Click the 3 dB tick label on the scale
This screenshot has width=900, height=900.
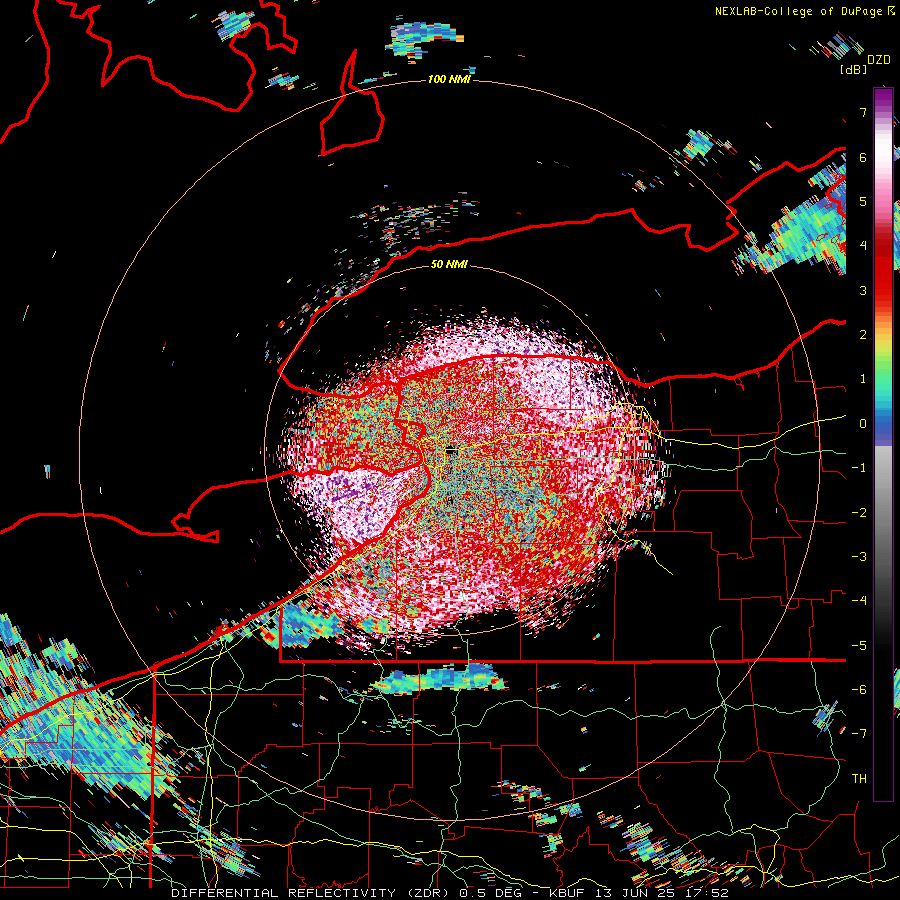coord(863,290)
